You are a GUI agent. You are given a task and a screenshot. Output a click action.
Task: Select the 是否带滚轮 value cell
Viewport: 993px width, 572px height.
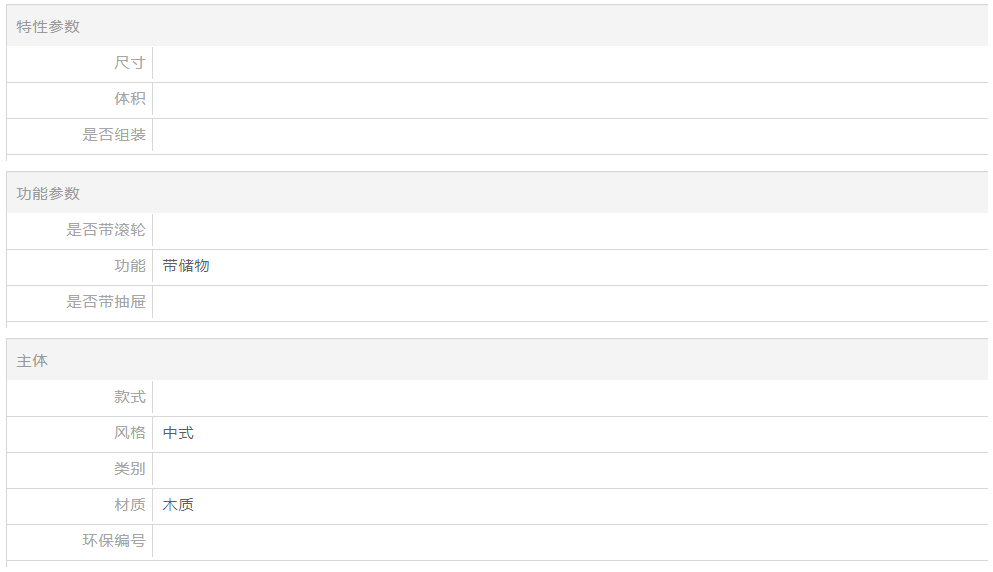click(570, 231)
